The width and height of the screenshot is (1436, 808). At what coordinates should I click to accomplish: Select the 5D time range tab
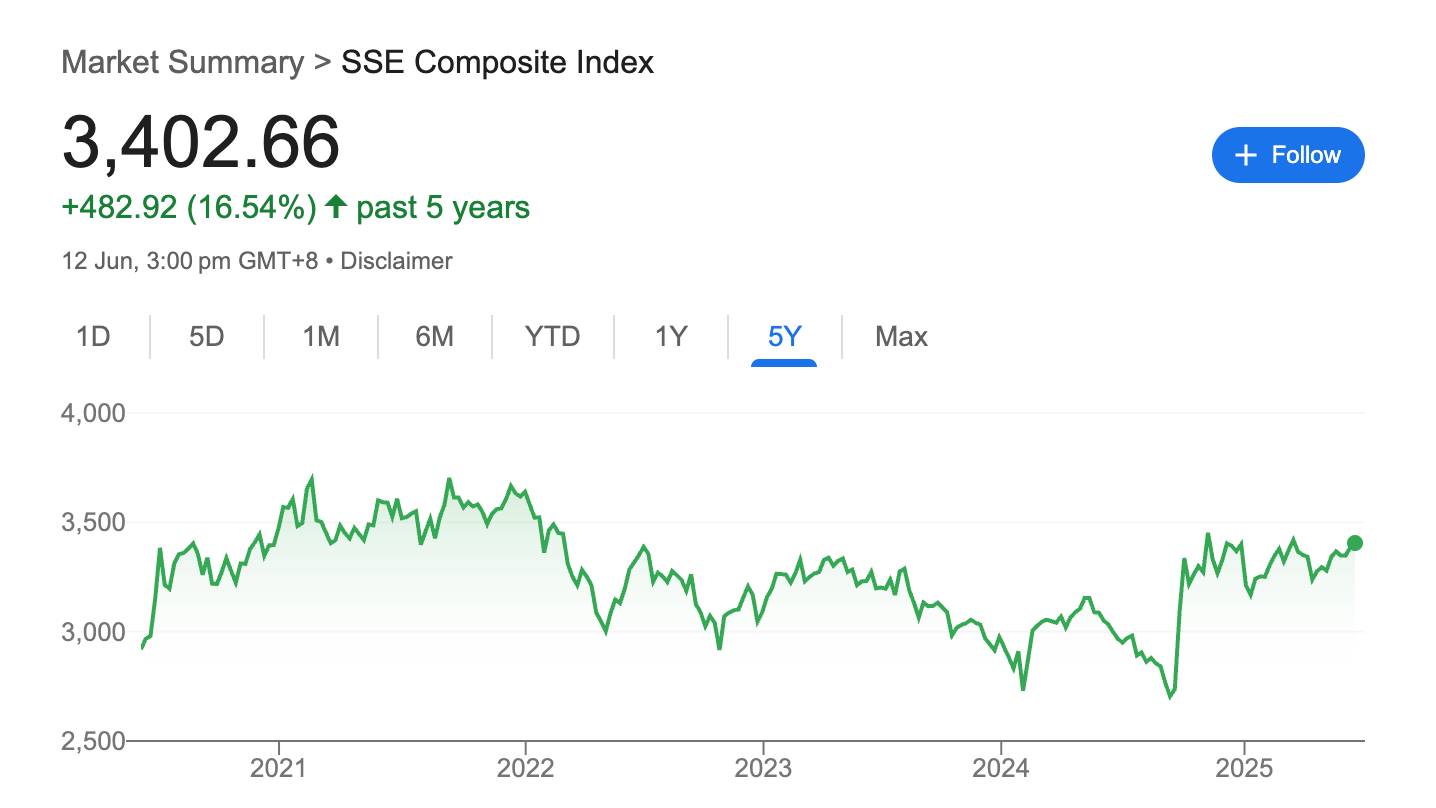[207, 337]
